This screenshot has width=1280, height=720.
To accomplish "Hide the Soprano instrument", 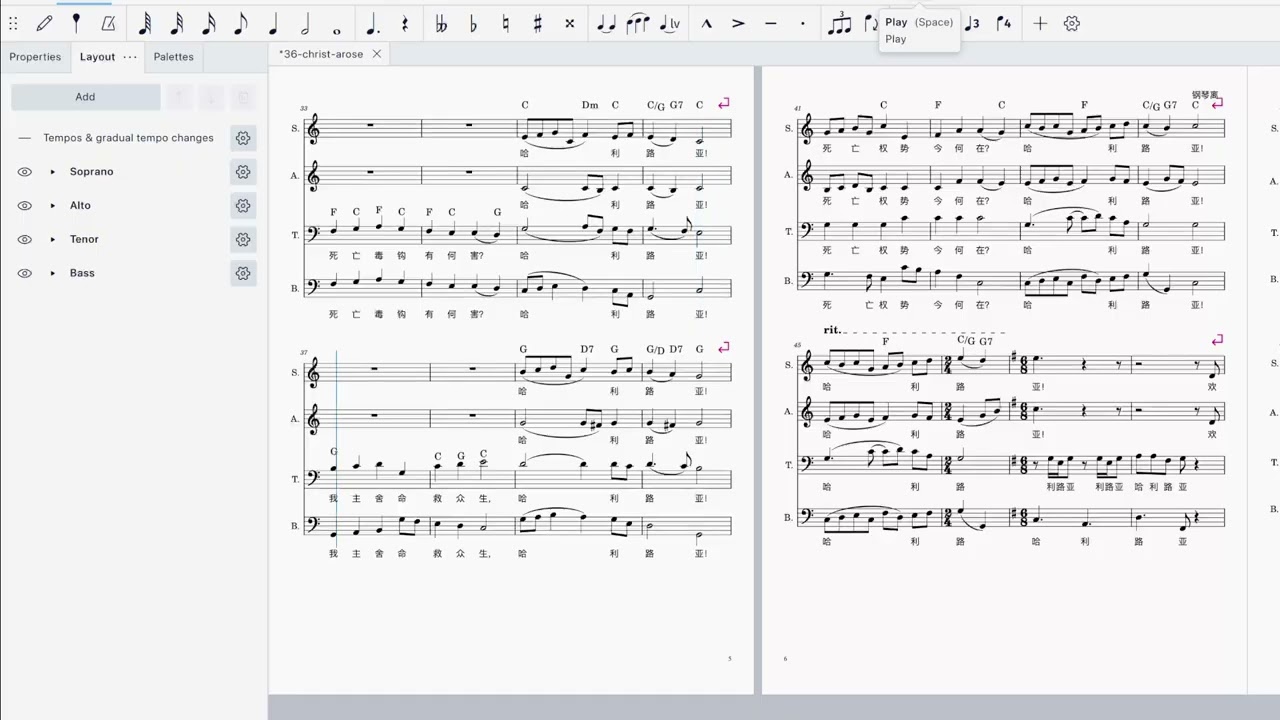I will (24, 172).
